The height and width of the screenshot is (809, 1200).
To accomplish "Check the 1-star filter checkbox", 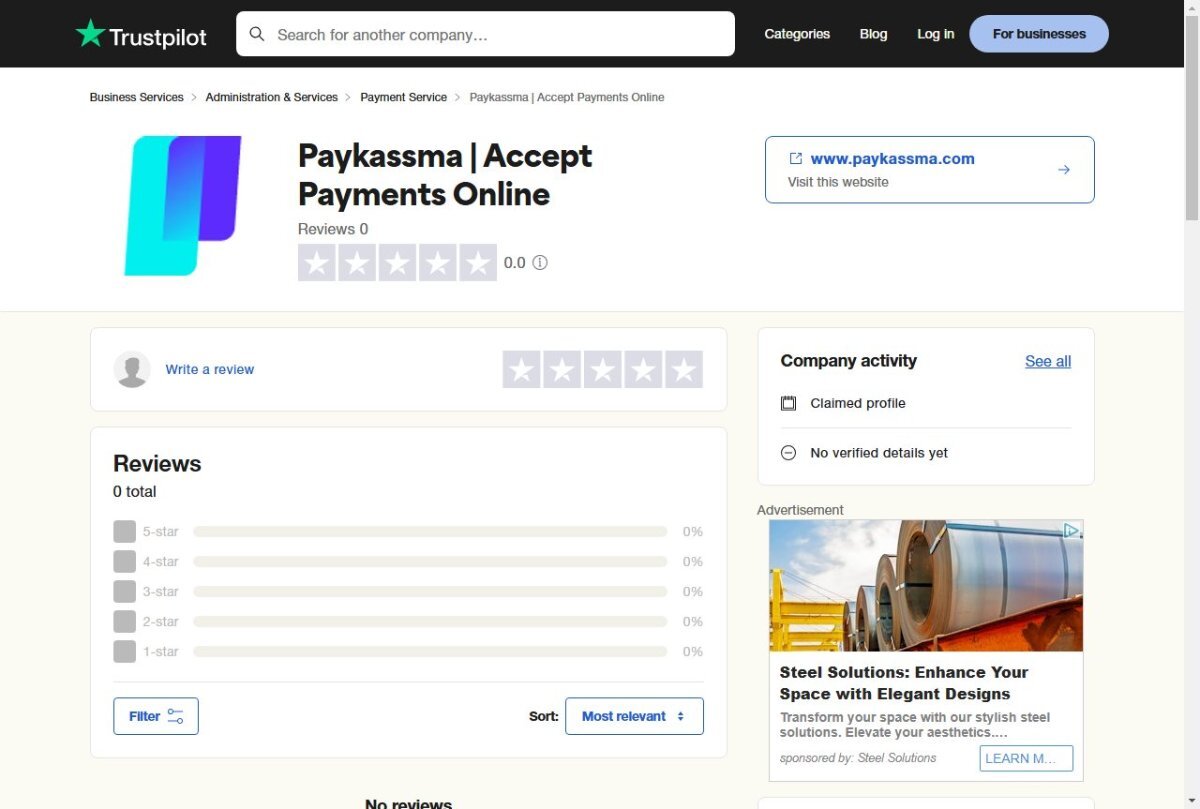I will coord(124,651).
